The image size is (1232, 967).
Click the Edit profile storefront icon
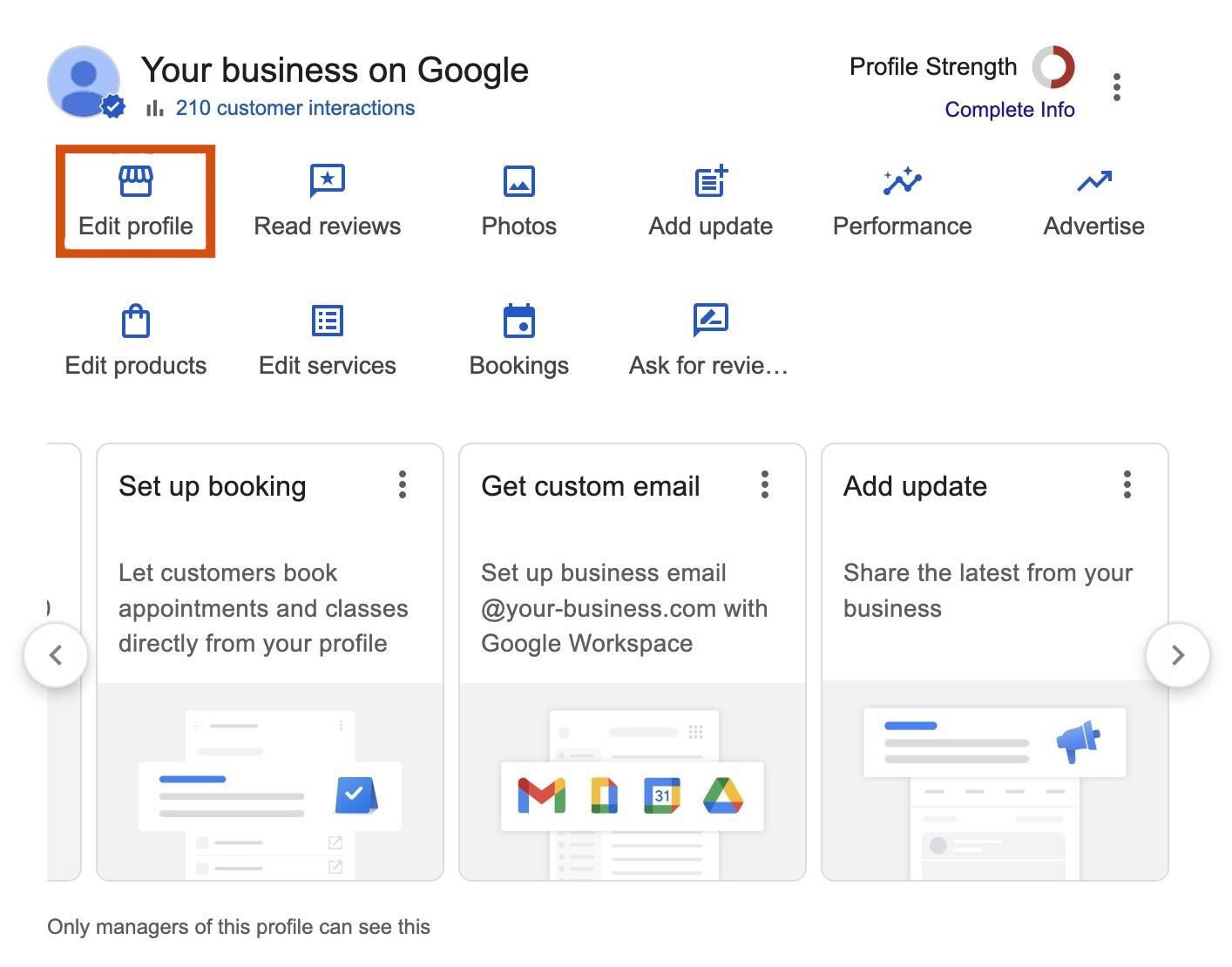(136, 181)
